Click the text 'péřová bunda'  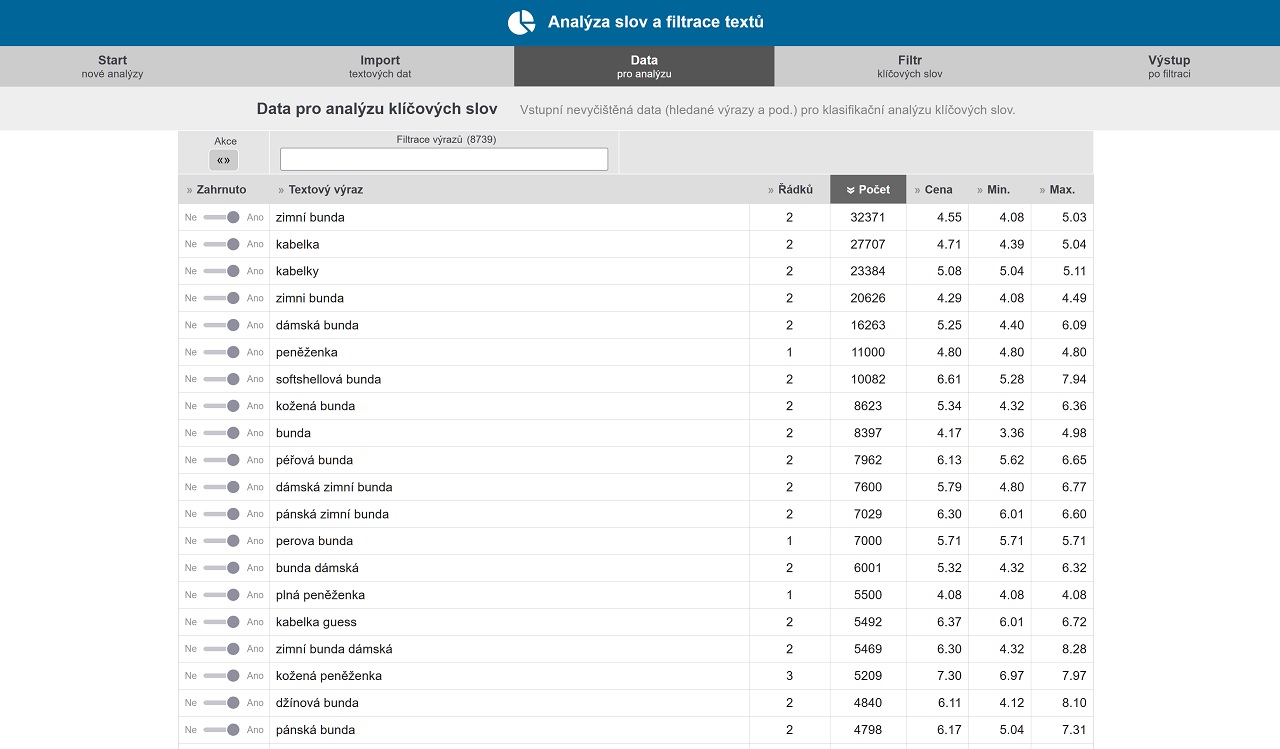(314, 460)
